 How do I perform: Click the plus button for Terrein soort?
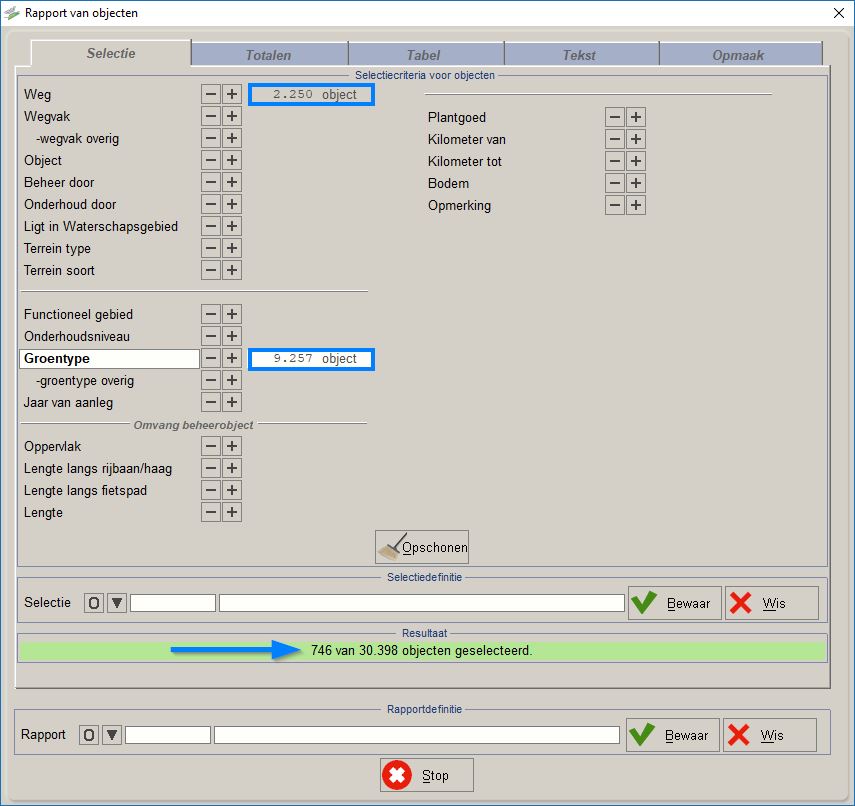pyautogui.click(x=232, y=271)
